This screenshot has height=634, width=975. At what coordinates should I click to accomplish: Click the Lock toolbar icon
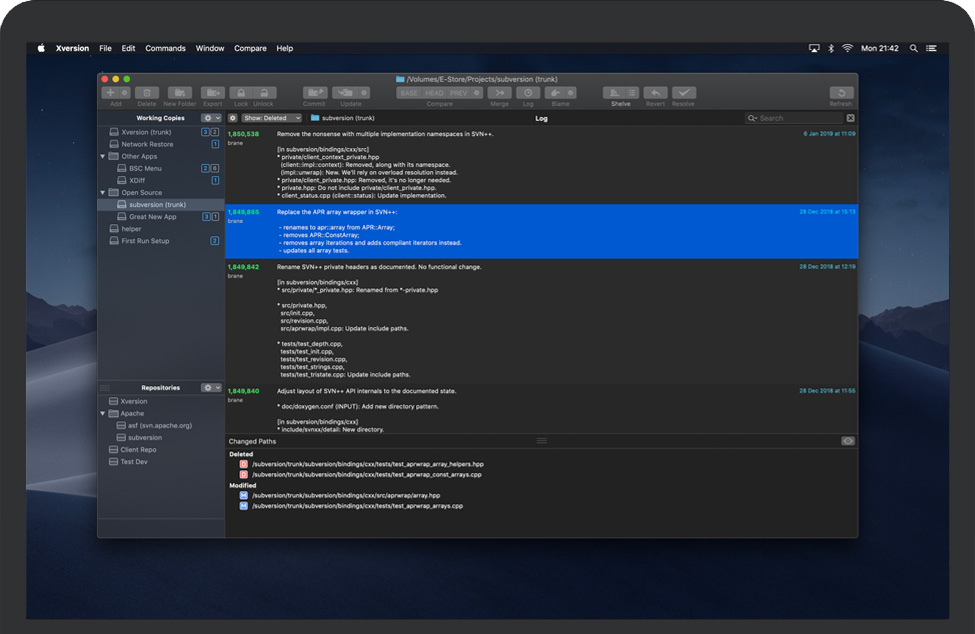tap(241, 93)
